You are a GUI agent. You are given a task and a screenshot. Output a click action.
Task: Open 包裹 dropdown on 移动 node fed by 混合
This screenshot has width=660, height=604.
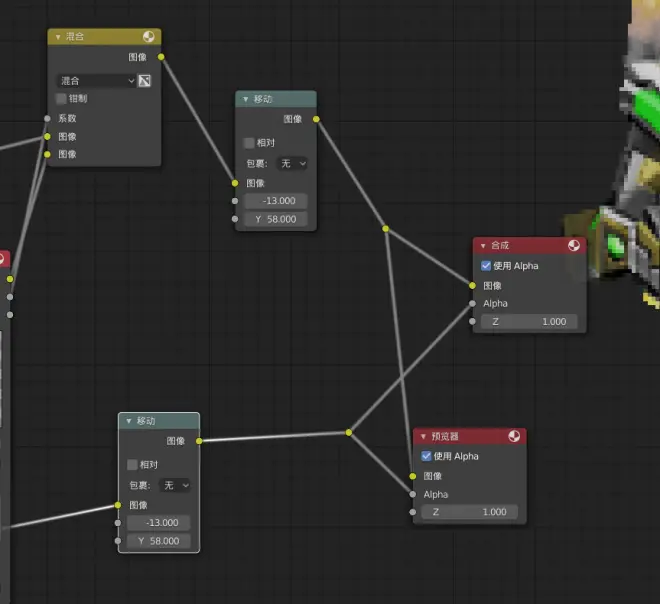coord(292,163)
